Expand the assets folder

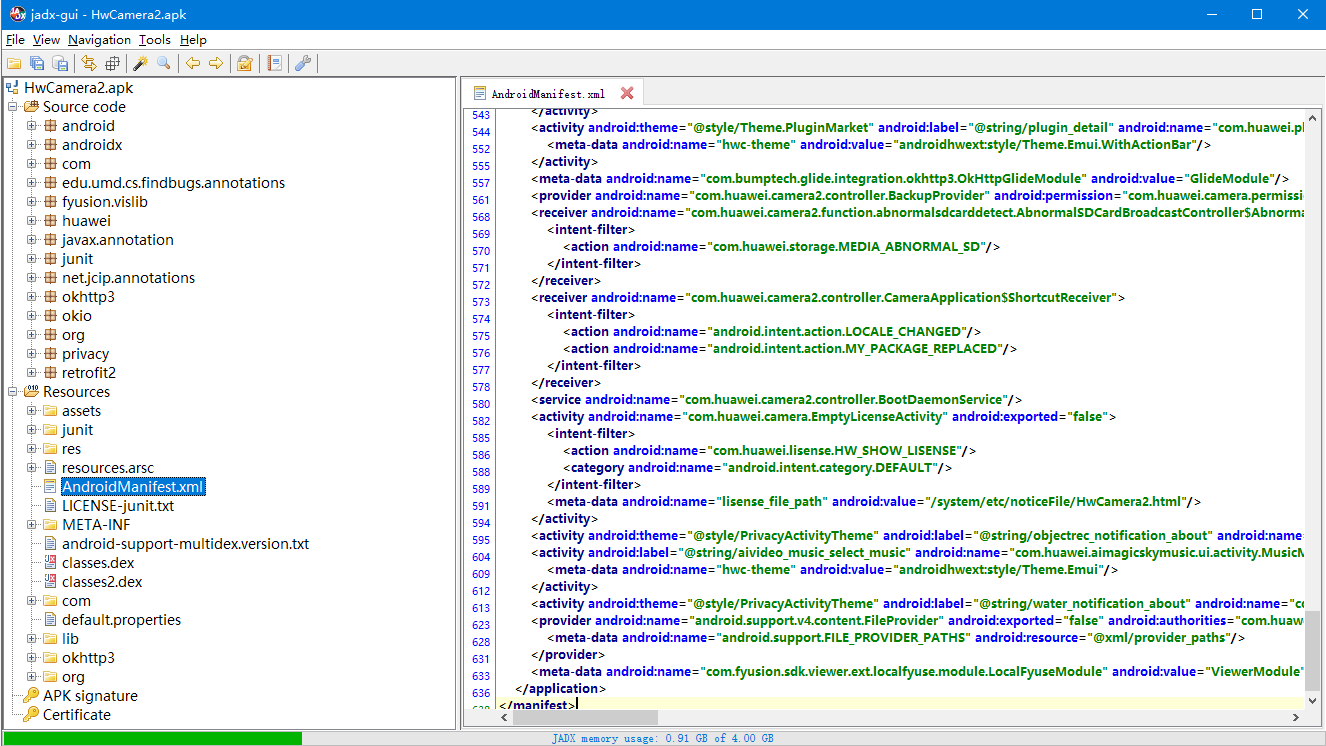32,411
